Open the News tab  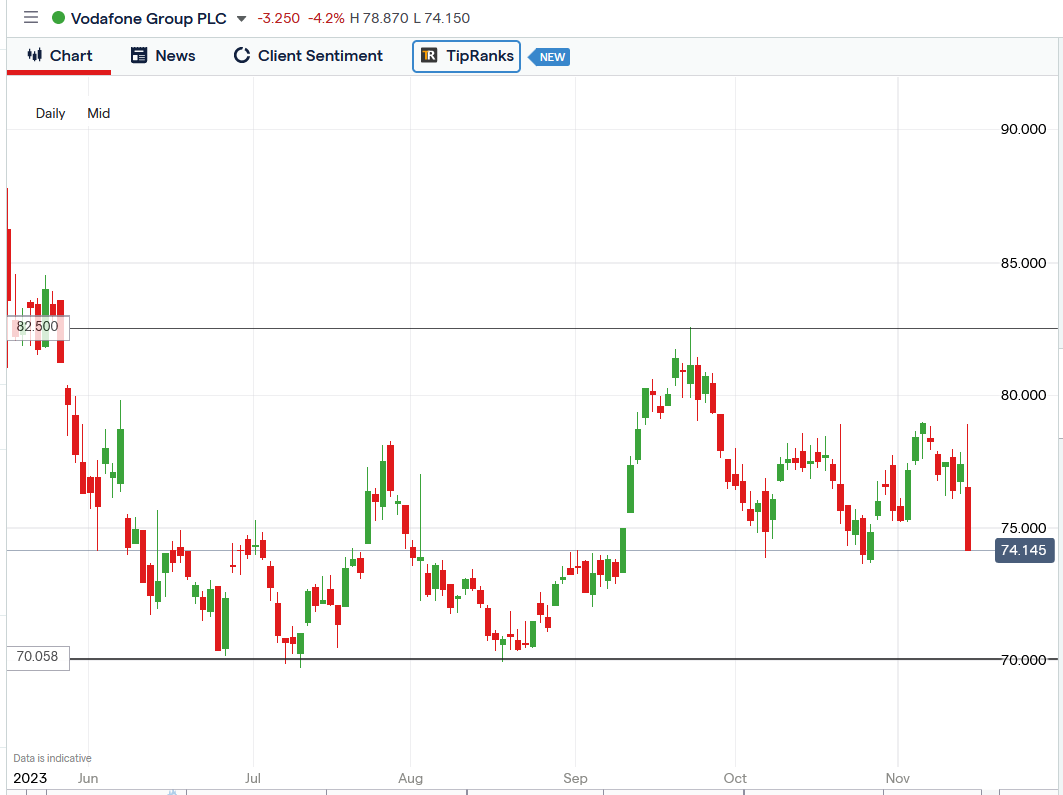[163, 56]
